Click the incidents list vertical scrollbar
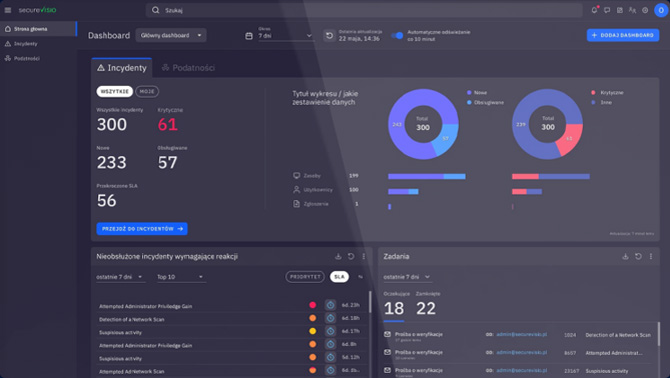Image resolution: width=670 pixels, height=378 pixels. point(370,302)
